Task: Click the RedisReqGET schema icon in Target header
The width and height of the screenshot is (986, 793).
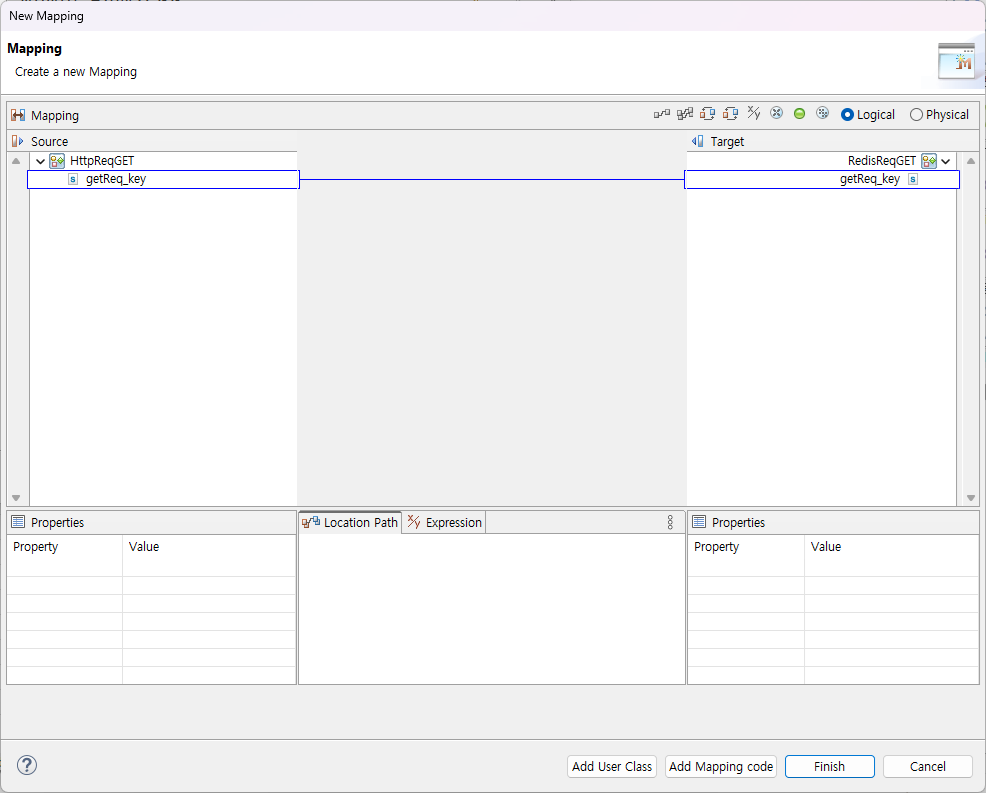Action: point(929,160)
